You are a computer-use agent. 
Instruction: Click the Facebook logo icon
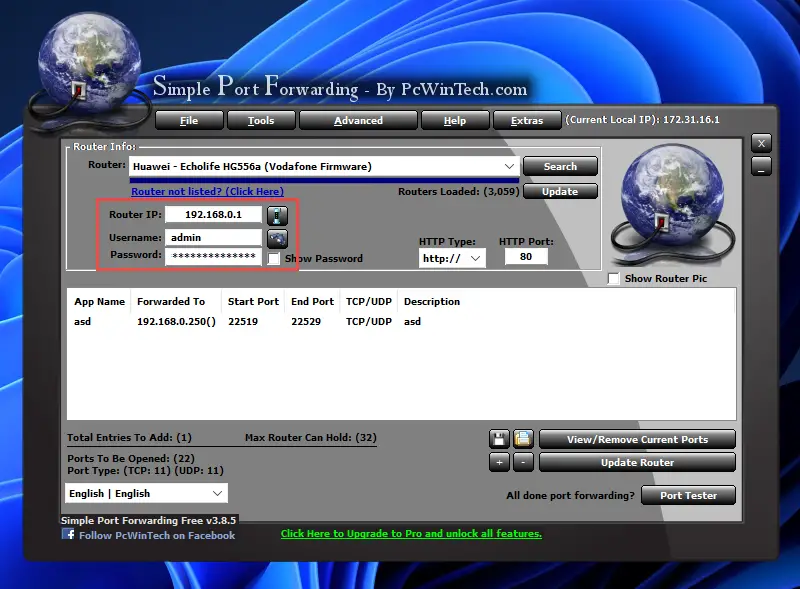pos(68,534)
